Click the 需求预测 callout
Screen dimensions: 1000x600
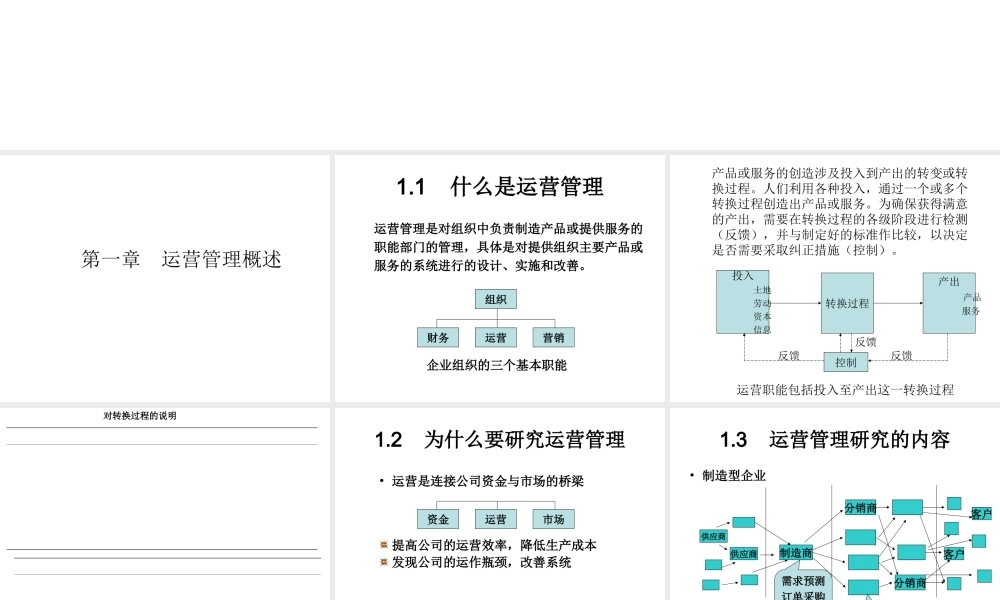click(x=803, y=581)
